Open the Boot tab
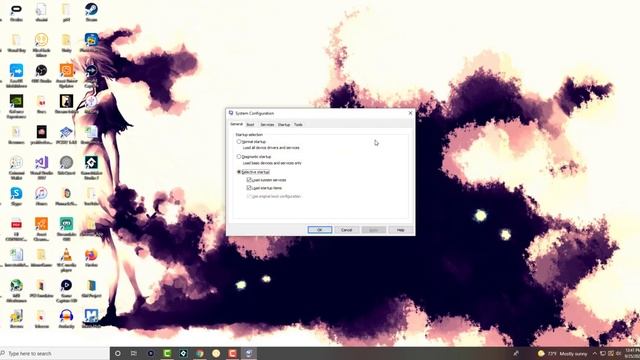This screenshot has height=360, width=640. [250, 125]
